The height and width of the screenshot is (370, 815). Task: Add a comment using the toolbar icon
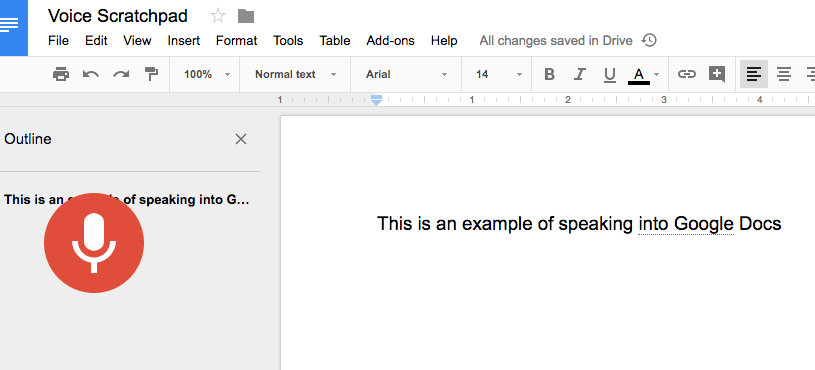[x=717, y=74]
